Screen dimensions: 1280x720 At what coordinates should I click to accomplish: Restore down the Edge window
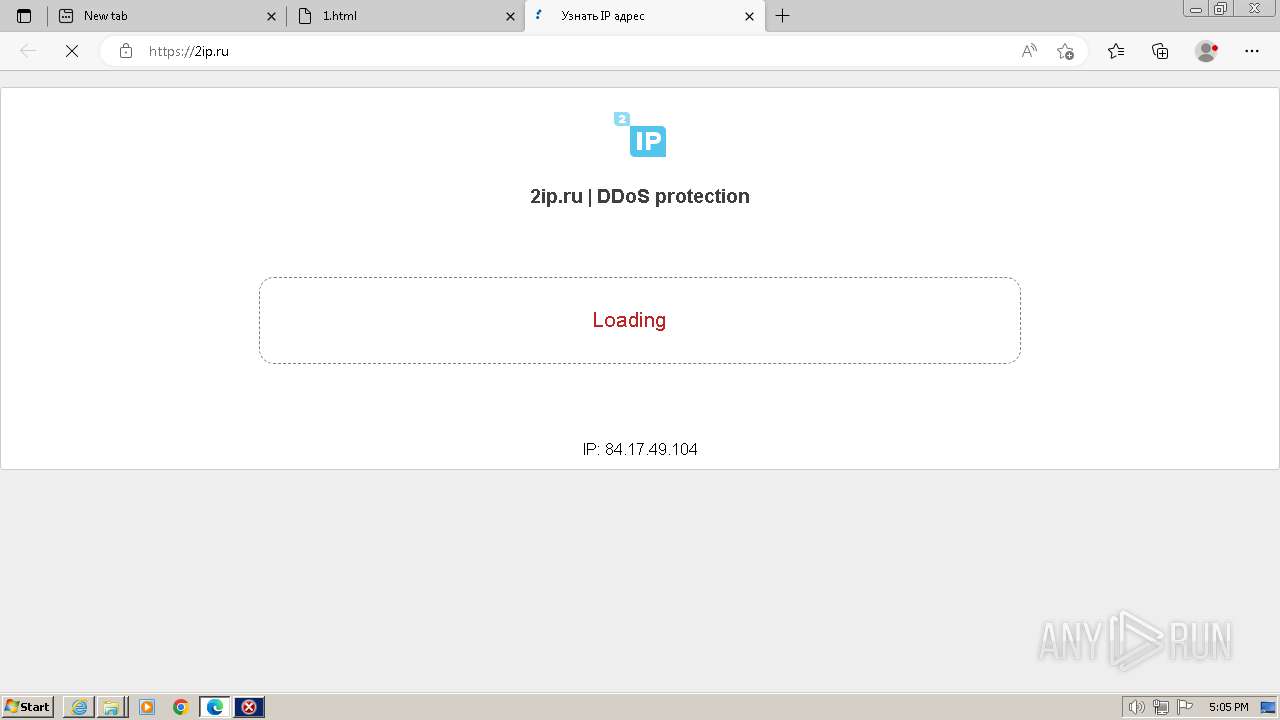1221,9
